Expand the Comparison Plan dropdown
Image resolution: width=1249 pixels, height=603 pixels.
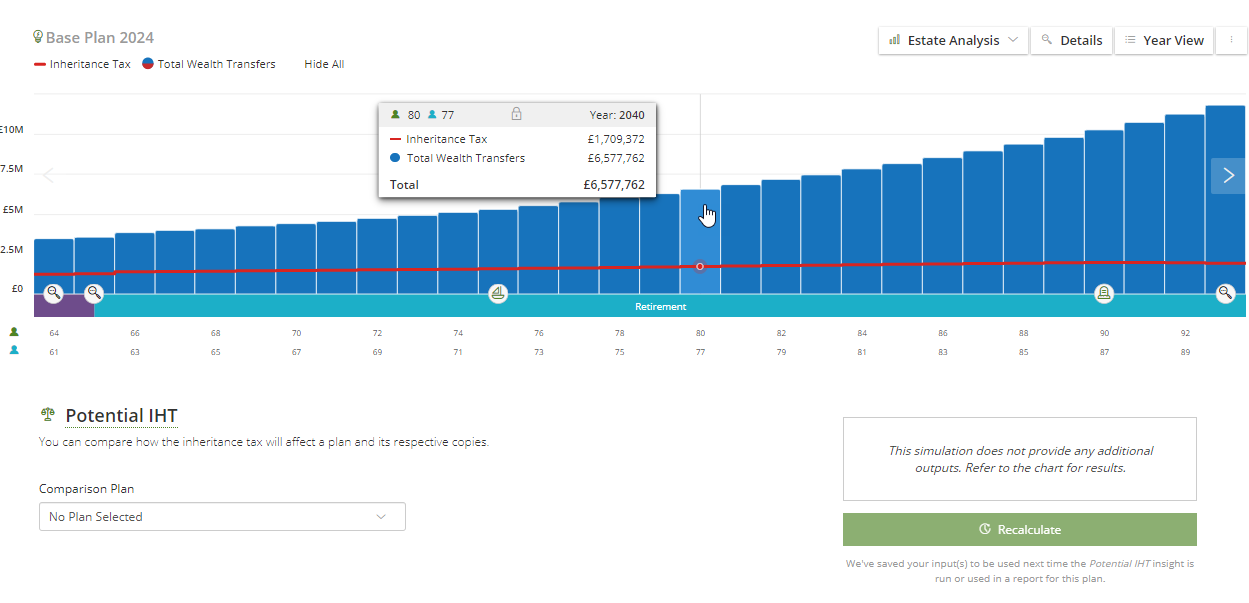click(x=222, y=517)
